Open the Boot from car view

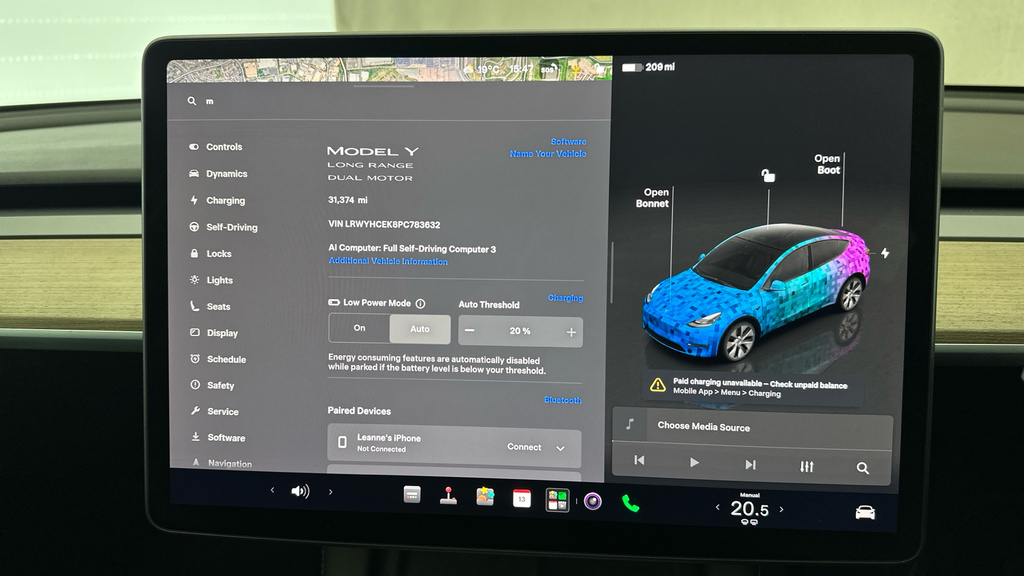[x=827, y=165]
